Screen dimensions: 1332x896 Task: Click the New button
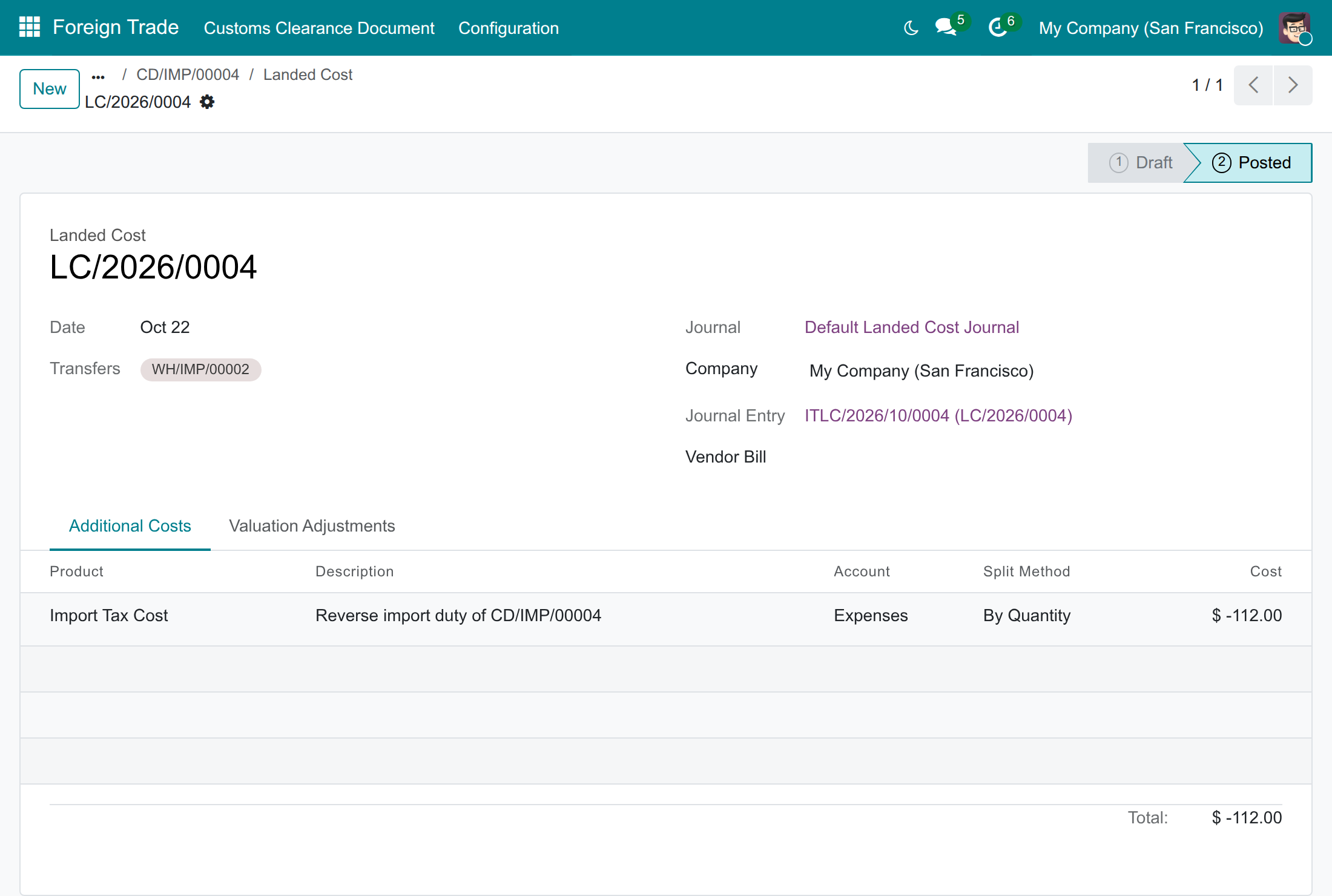click(50, 89)
